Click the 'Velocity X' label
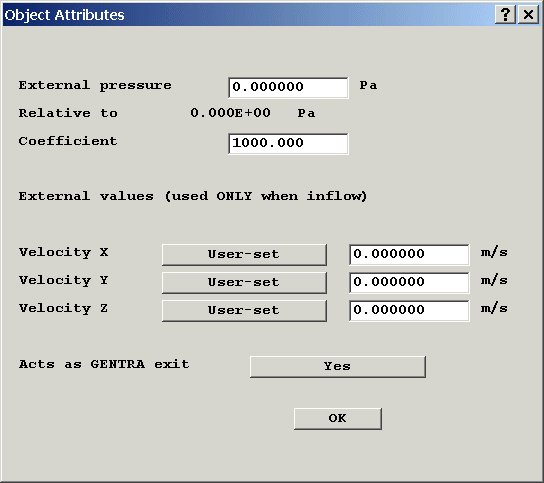The height and width of the screenshot is (483, 544). pos(63,252)
